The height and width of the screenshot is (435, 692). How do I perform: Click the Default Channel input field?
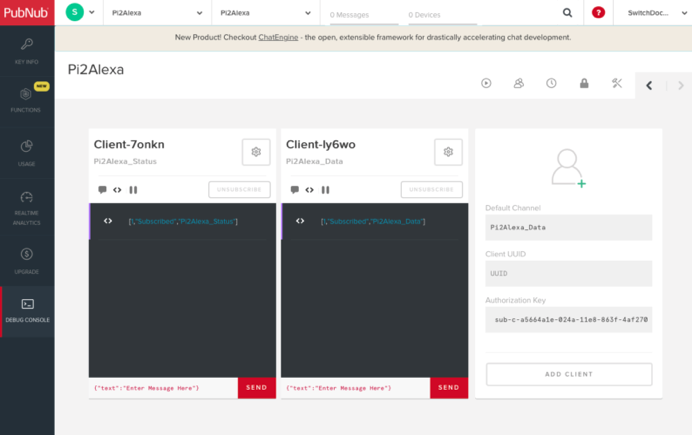[x=568, y=227]
